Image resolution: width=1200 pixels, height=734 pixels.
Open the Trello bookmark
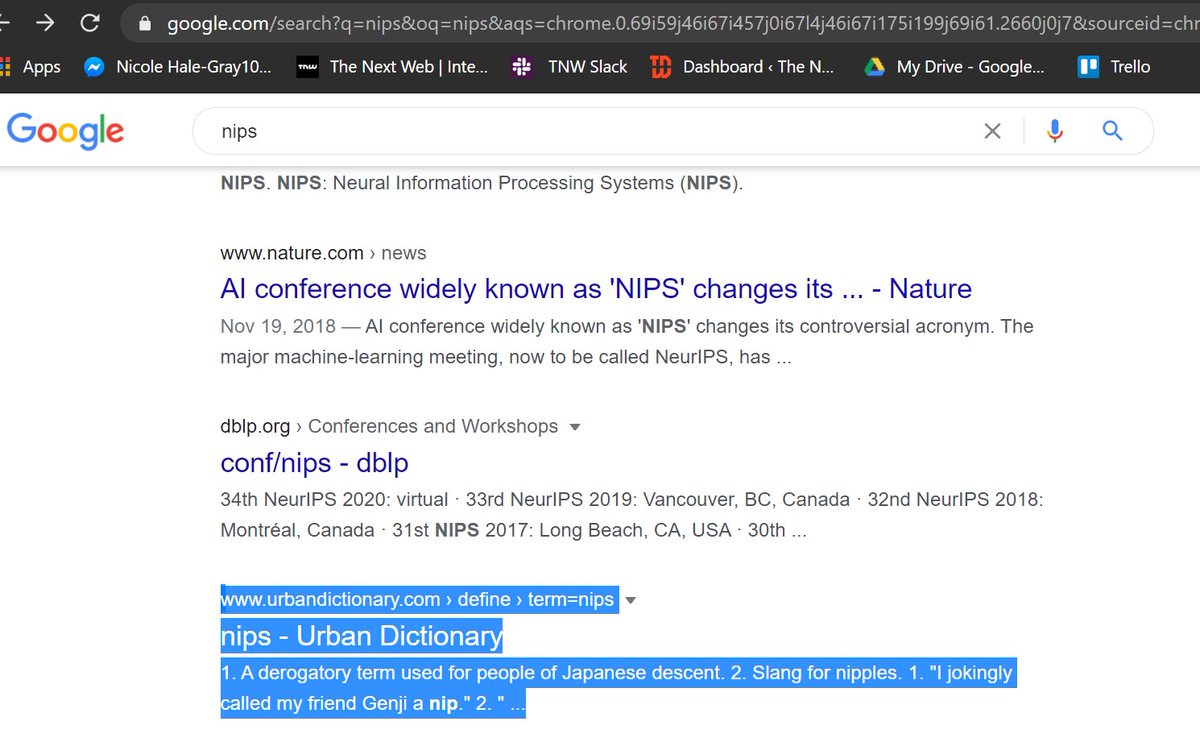tap(1114, 67)
